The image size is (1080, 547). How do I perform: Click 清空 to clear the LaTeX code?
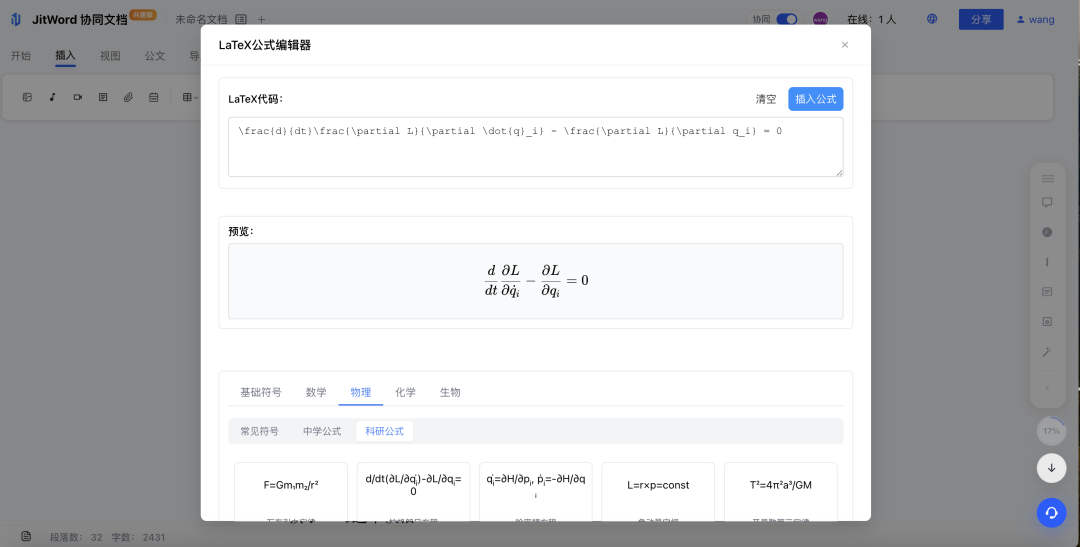(766, 99)
